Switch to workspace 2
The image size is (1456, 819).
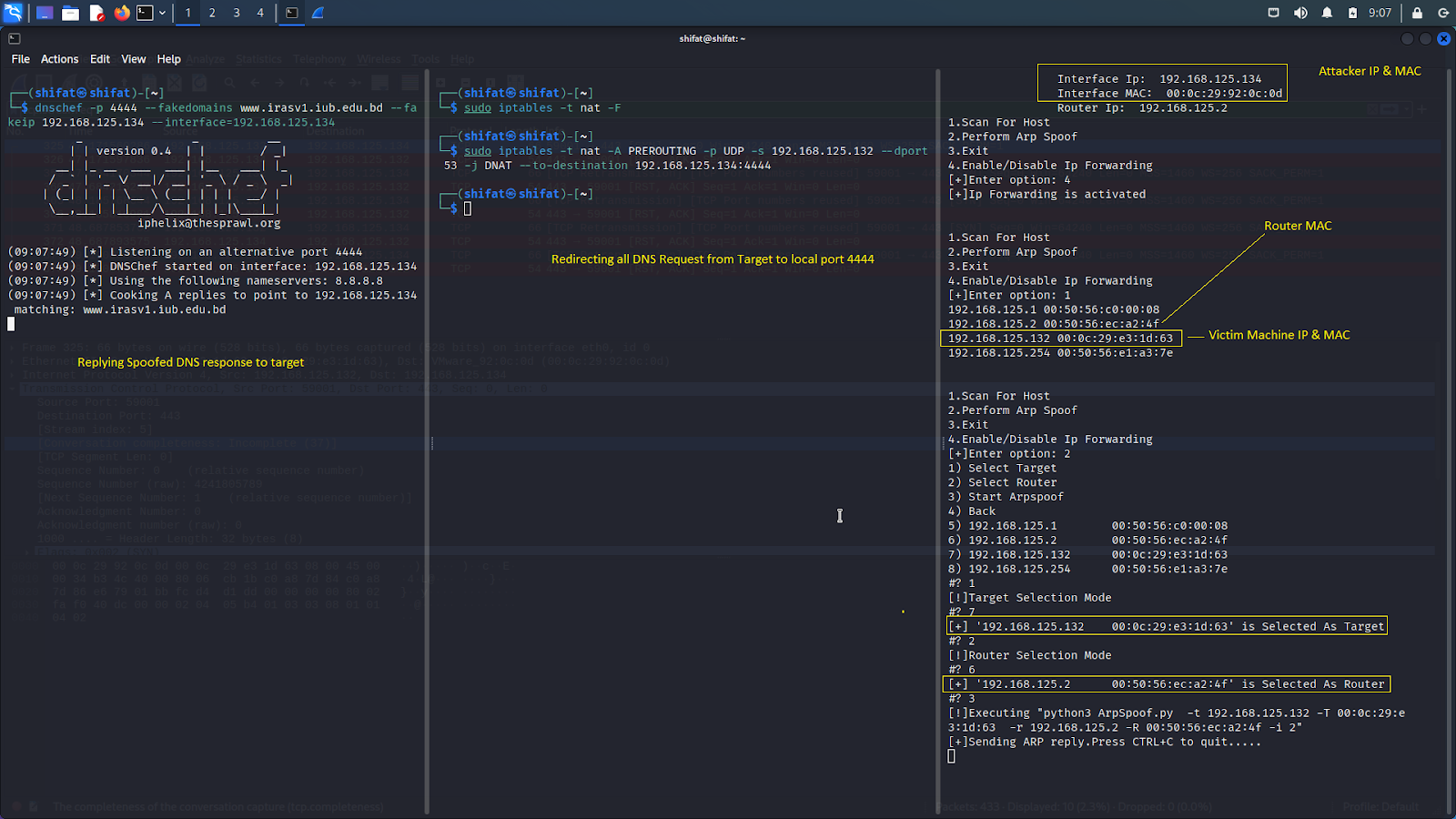pyautogui.click(x=212, y=13)
